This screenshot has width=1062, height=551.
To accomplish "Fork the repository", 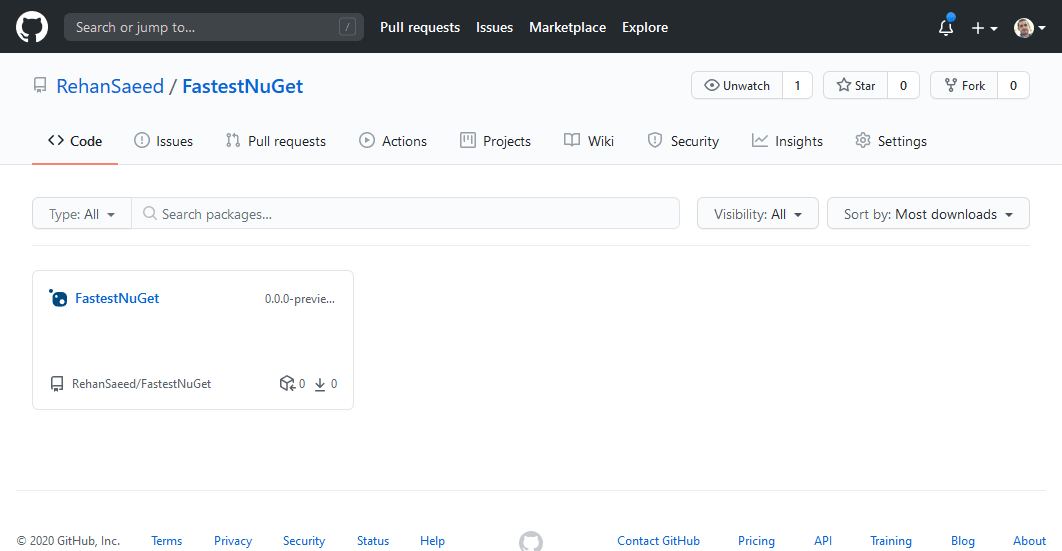I will coord(964,85).
